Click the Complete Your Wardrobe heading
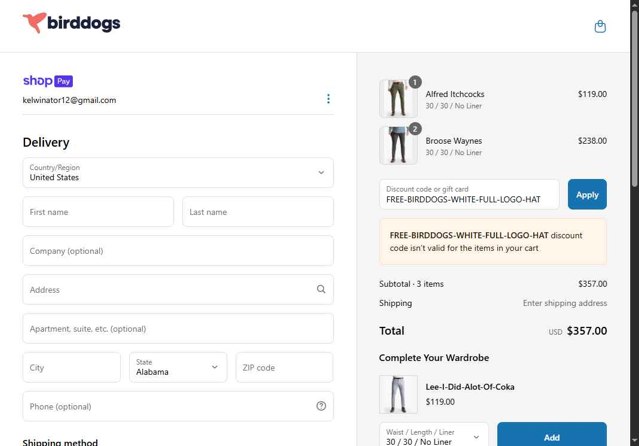 tap(434, 358)
